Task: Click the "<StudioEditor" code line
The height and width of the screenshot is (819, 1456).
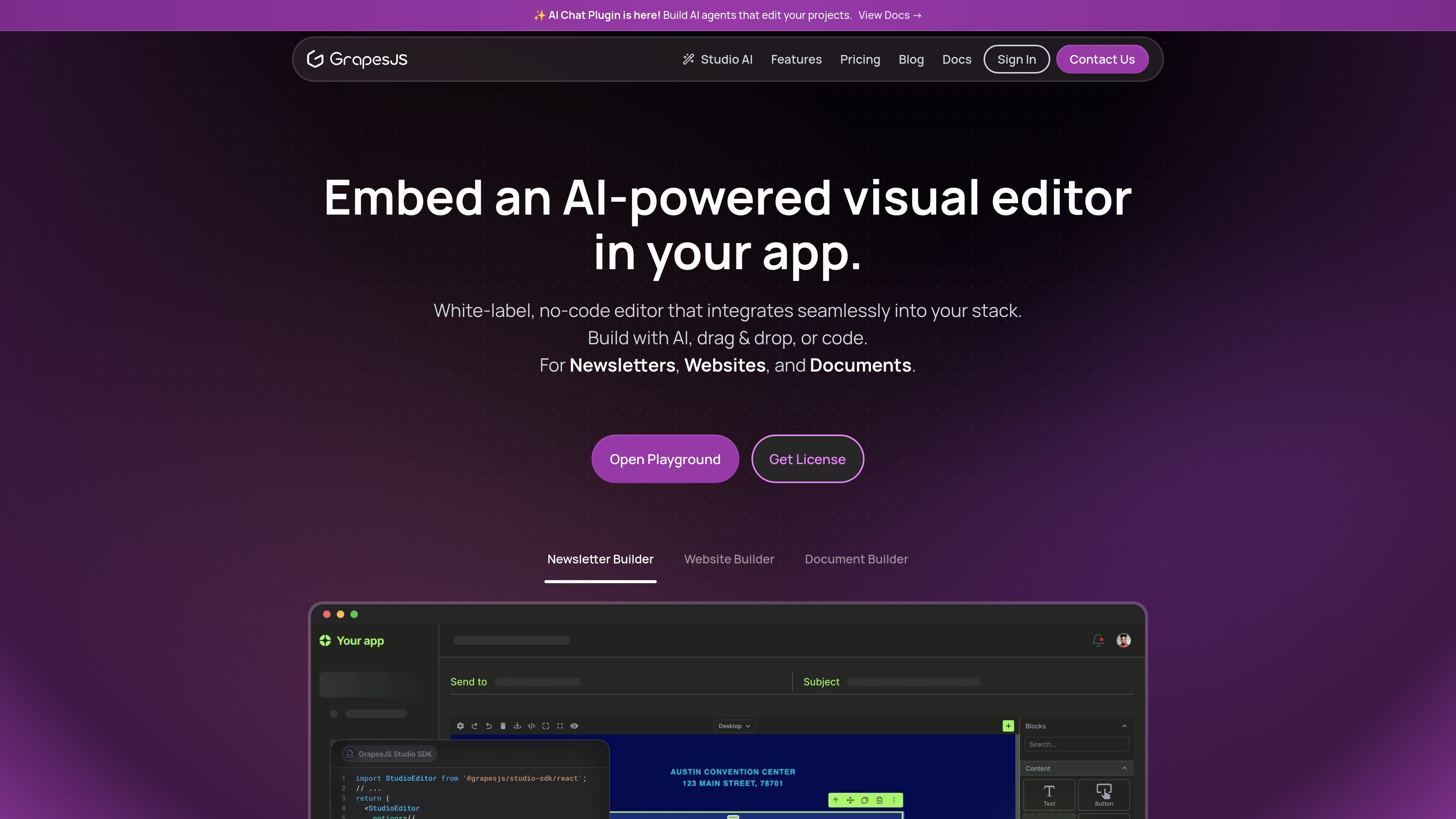Action: (392, 808)
